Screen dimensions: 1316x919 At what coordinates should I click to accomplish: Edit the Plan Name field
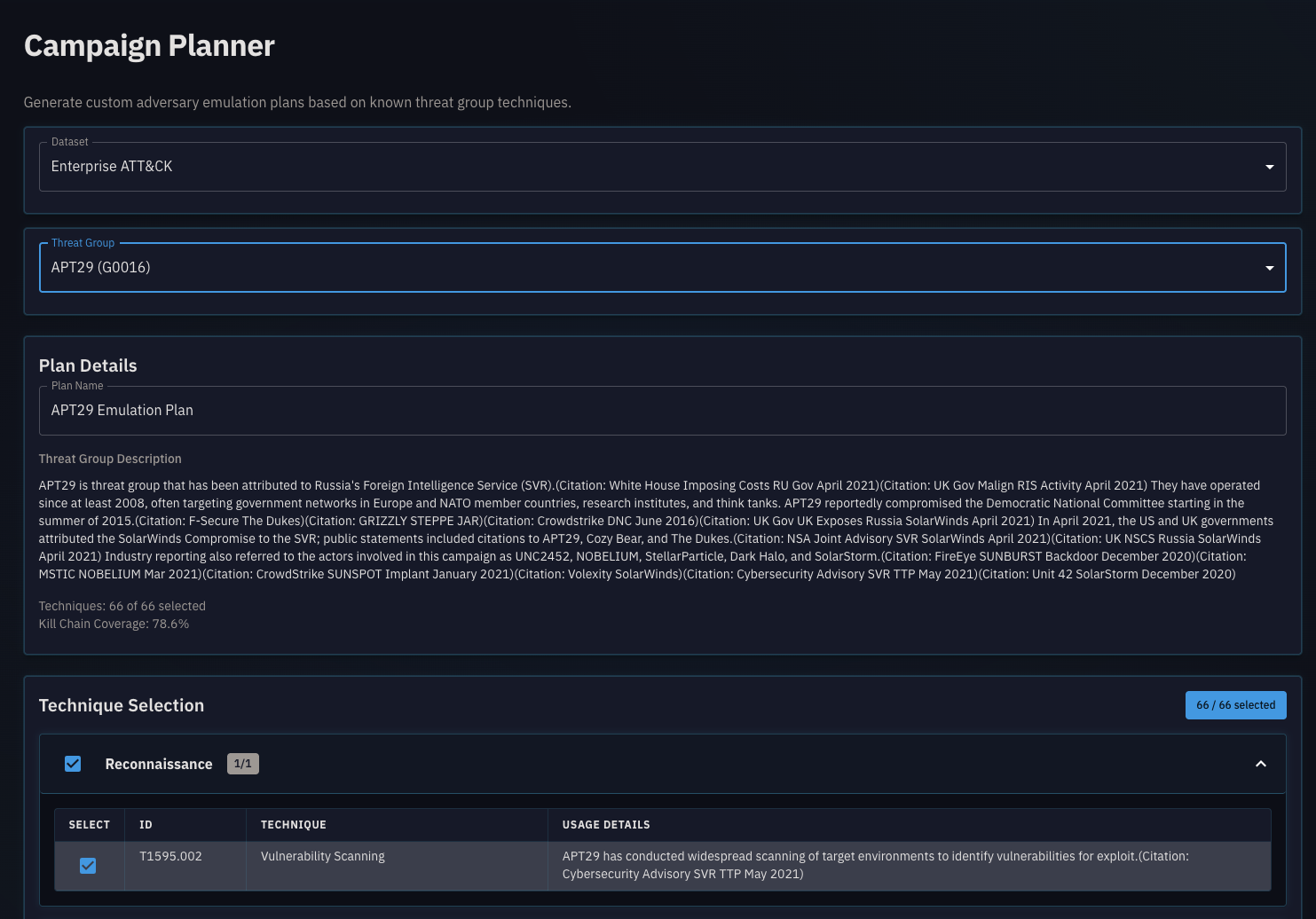point(662,411)
